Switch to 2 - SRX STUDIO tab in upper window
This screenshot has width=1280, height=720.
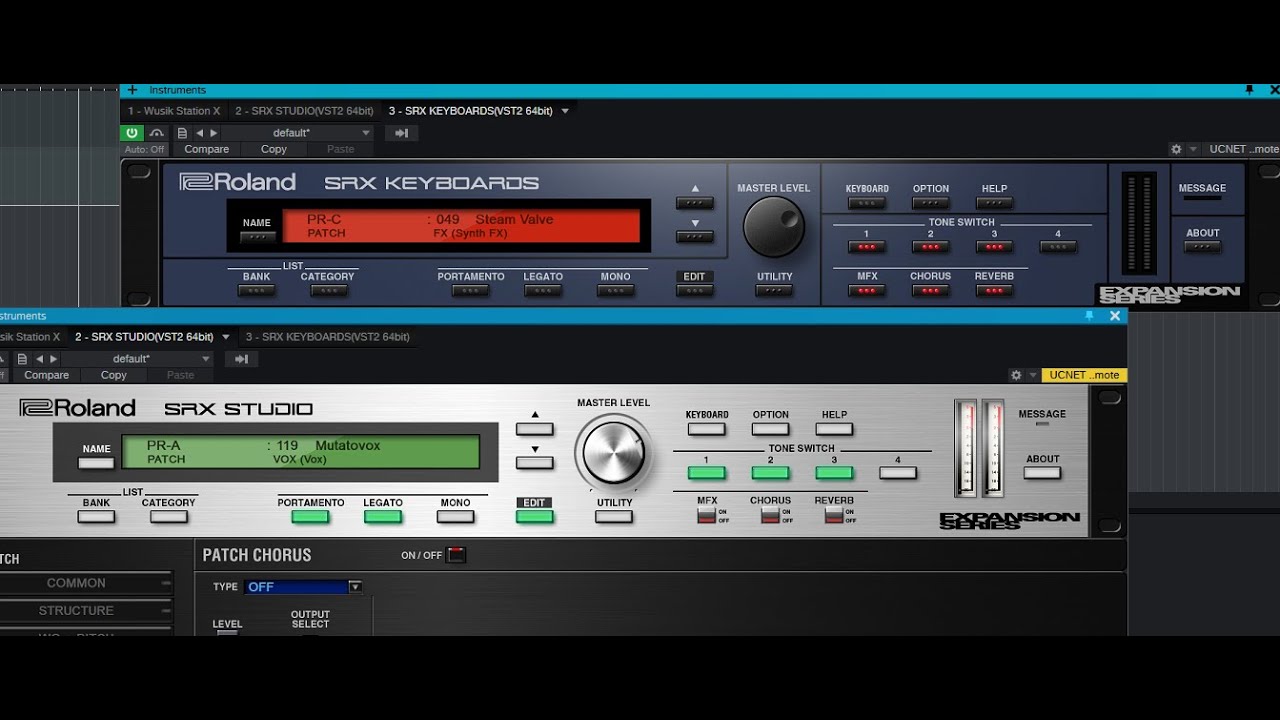tap(304, 111)
